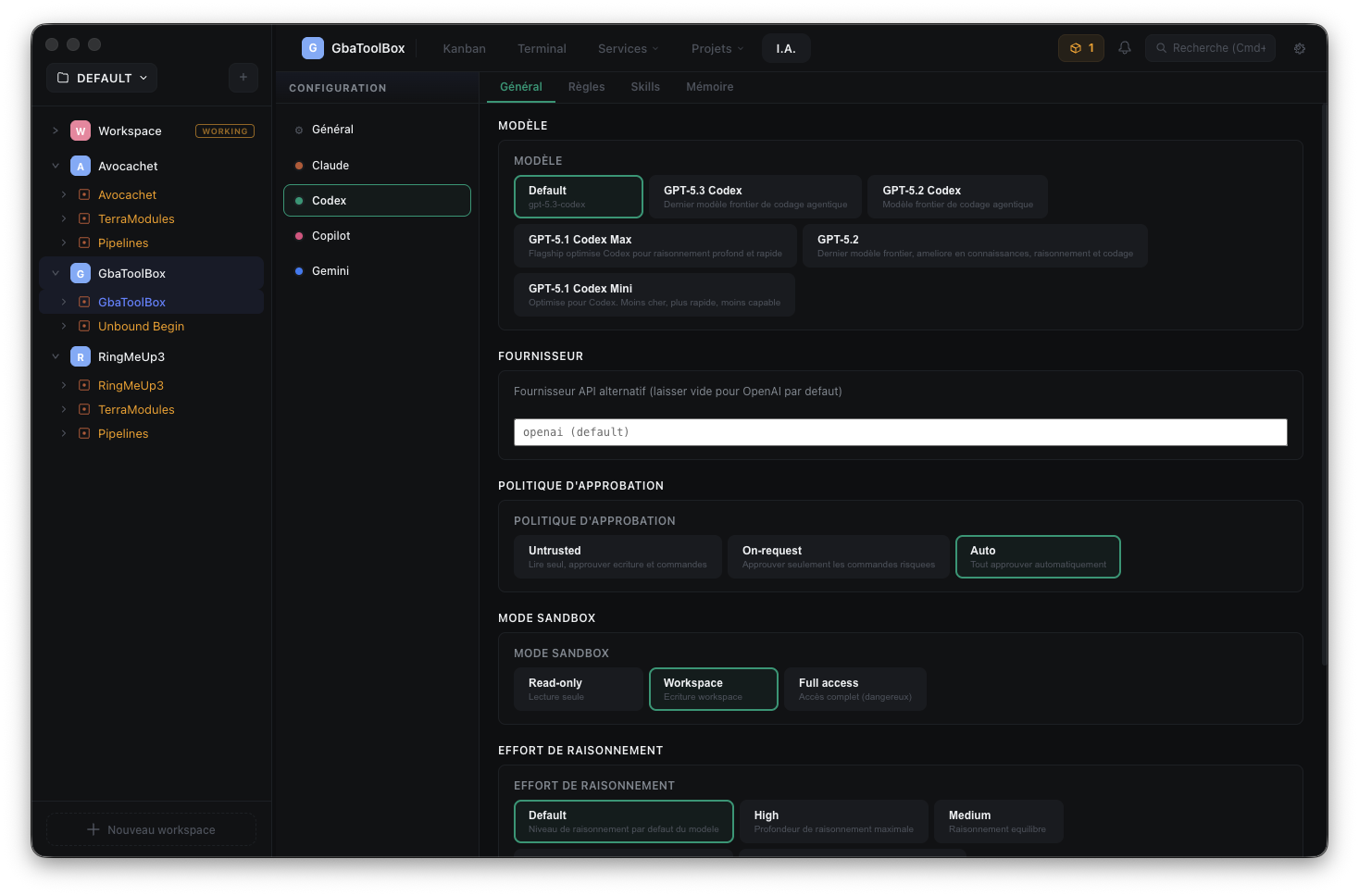Viewport: 1359px width, 896px height.
Task: Expand the Workspace tree node
Action: coord(56,131)
